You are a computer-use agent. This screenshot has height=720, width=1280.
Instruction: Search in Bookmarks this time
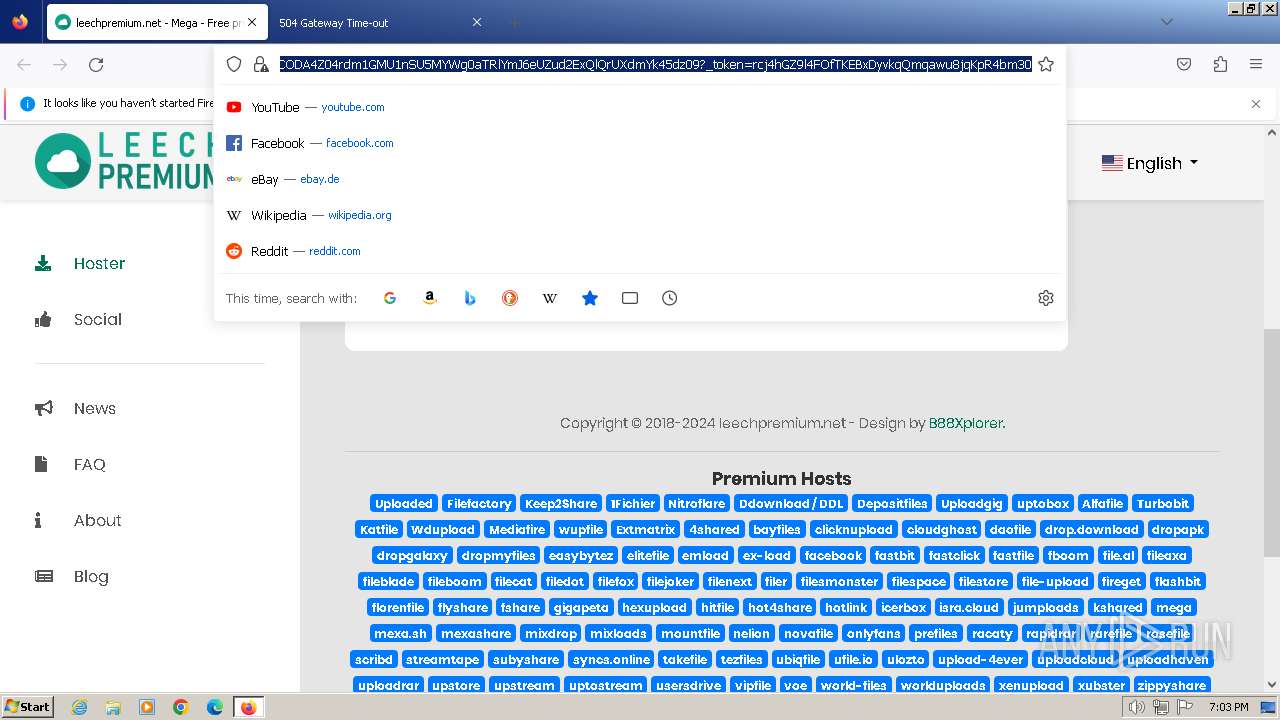point(590,298)
